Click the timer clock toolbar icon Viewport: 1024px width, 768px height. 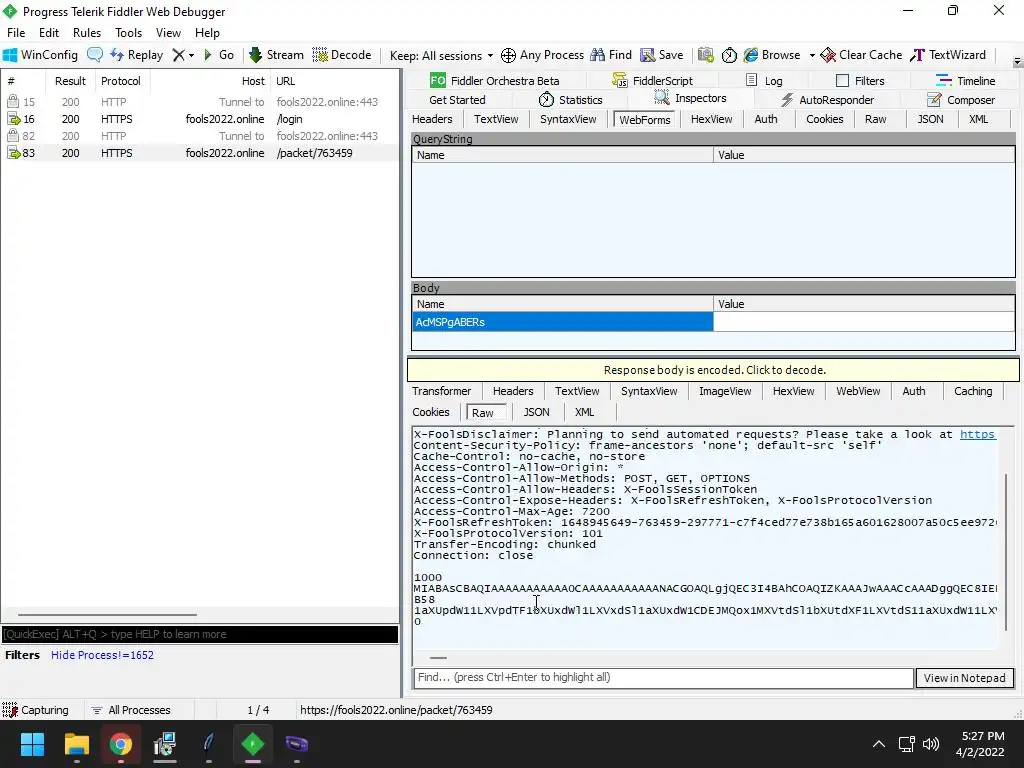click(729, 56)
